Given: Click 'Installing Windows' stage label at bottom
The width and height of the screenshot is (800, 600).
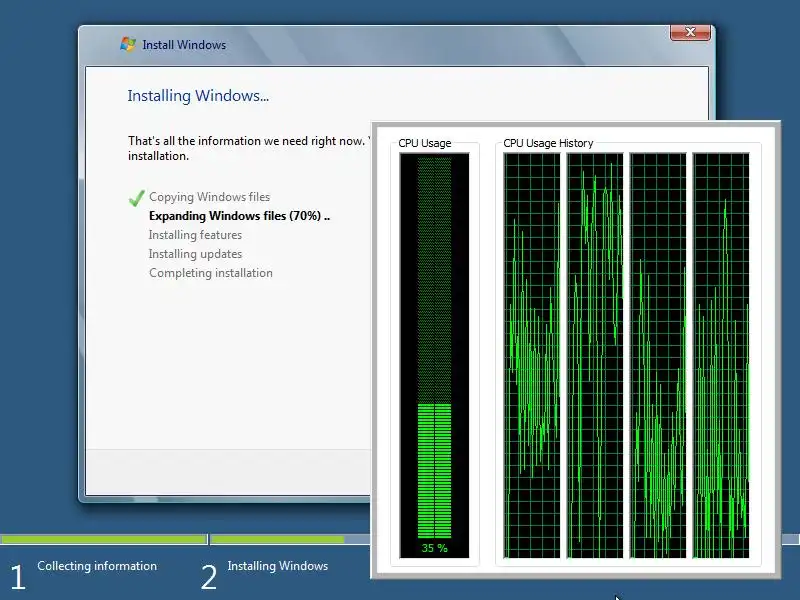Looking at the screenshot, I should point(278,566).
